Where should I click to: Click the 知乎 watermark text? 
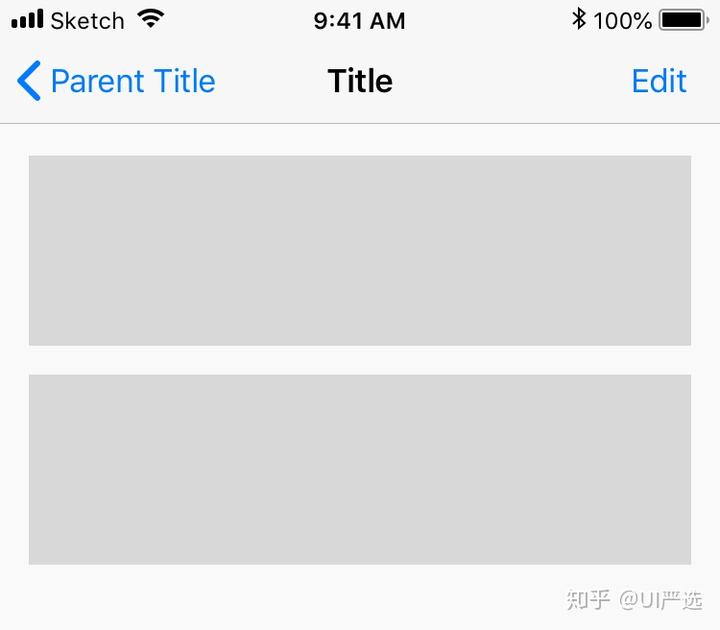coord(588,600)
